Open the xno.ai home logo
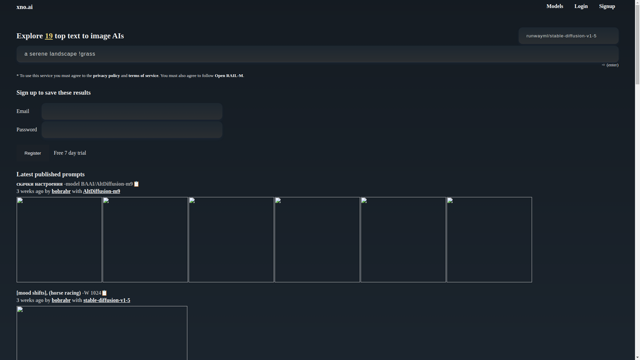The image size is (640, 360). pos(24,7)
